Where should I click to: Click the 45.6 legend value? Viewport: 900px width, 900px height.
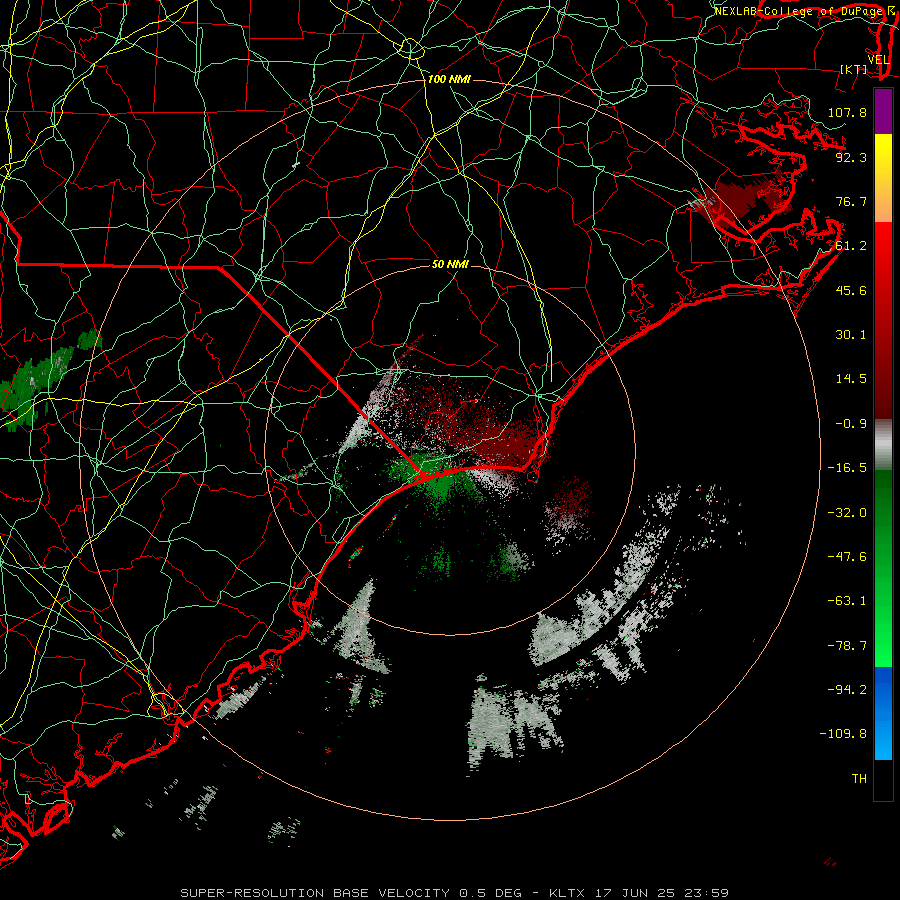point(851,290)
